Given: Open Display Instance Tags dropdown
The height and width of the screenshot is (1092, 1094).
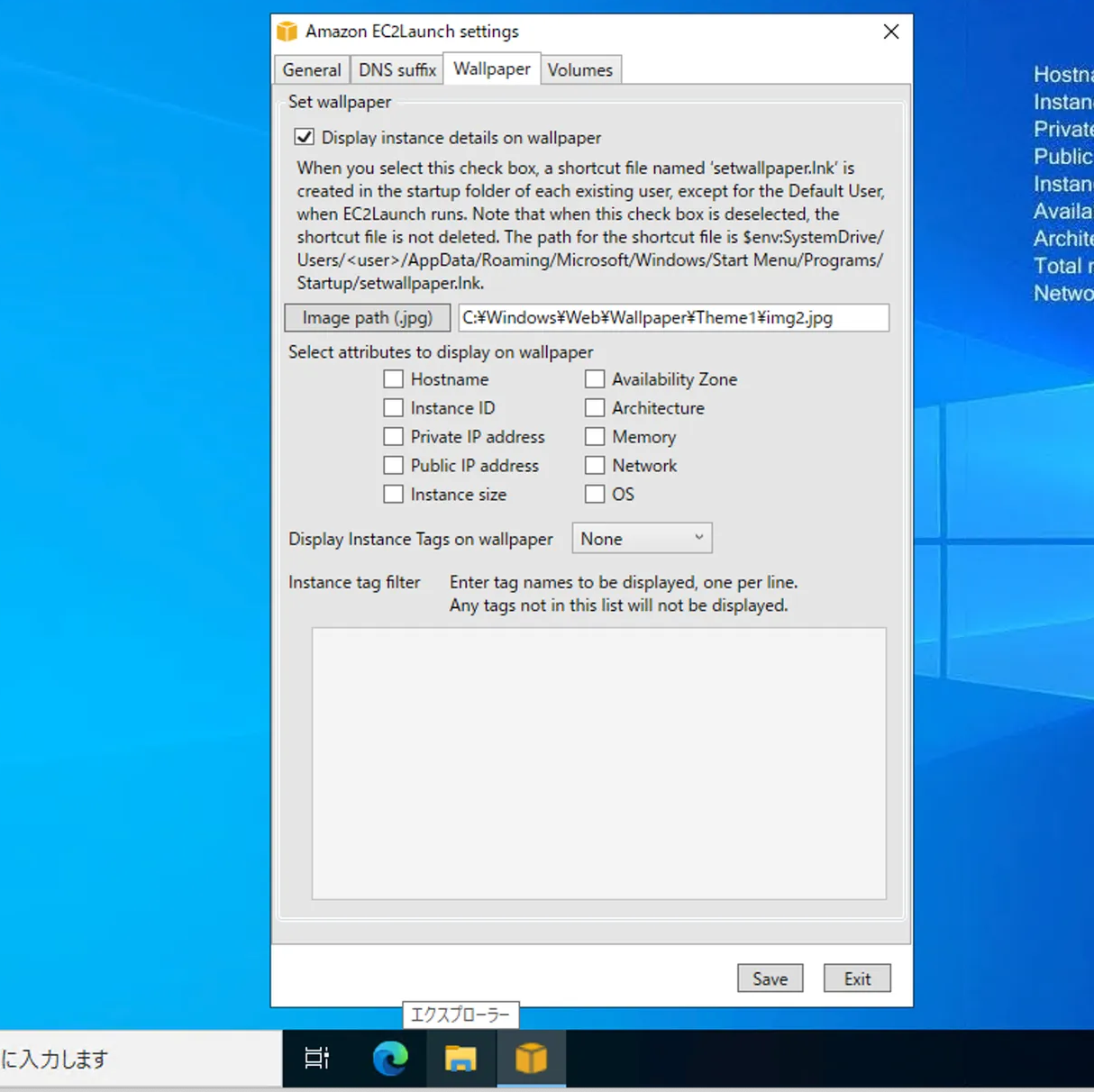Looking at the screenshot, I should pyautogui.click(x=642, y=539).
